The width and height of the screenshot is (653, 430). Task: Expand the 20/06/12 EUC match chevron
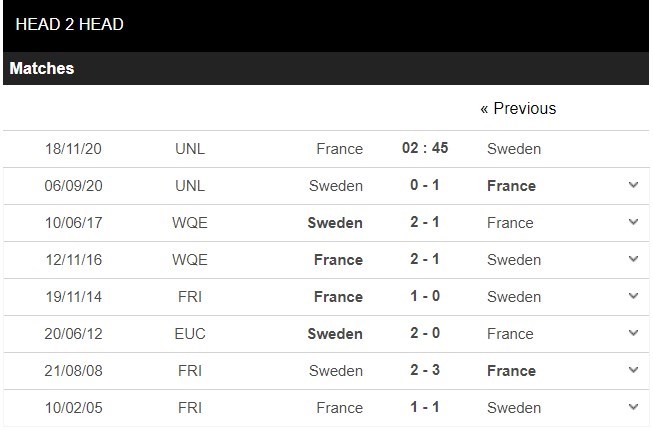point(633,334)
